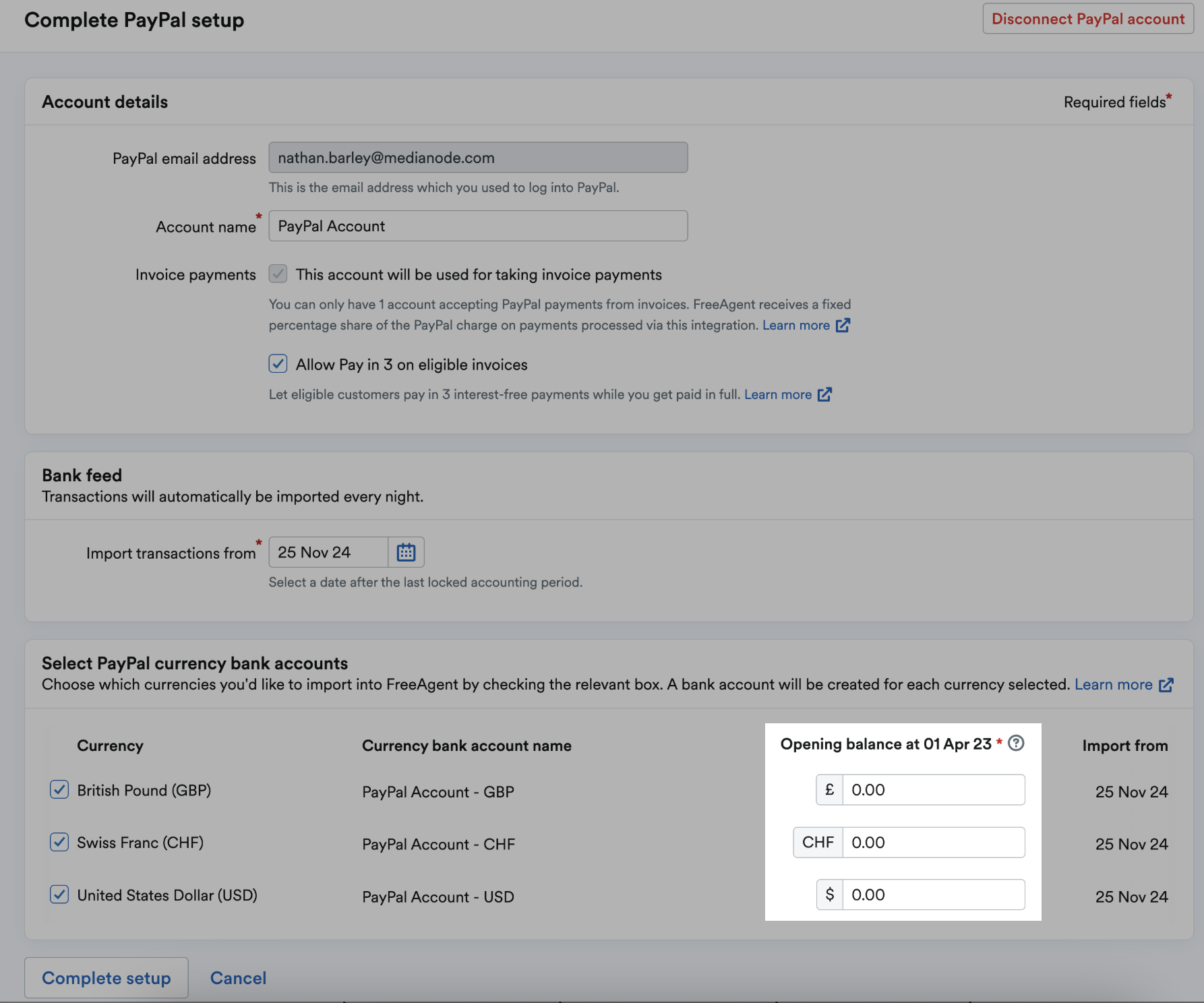Image resolution: width=1204 pixels, height=1003 pixels.
Task: Click the British Pound (GBP) label
Action: [144, 790]
